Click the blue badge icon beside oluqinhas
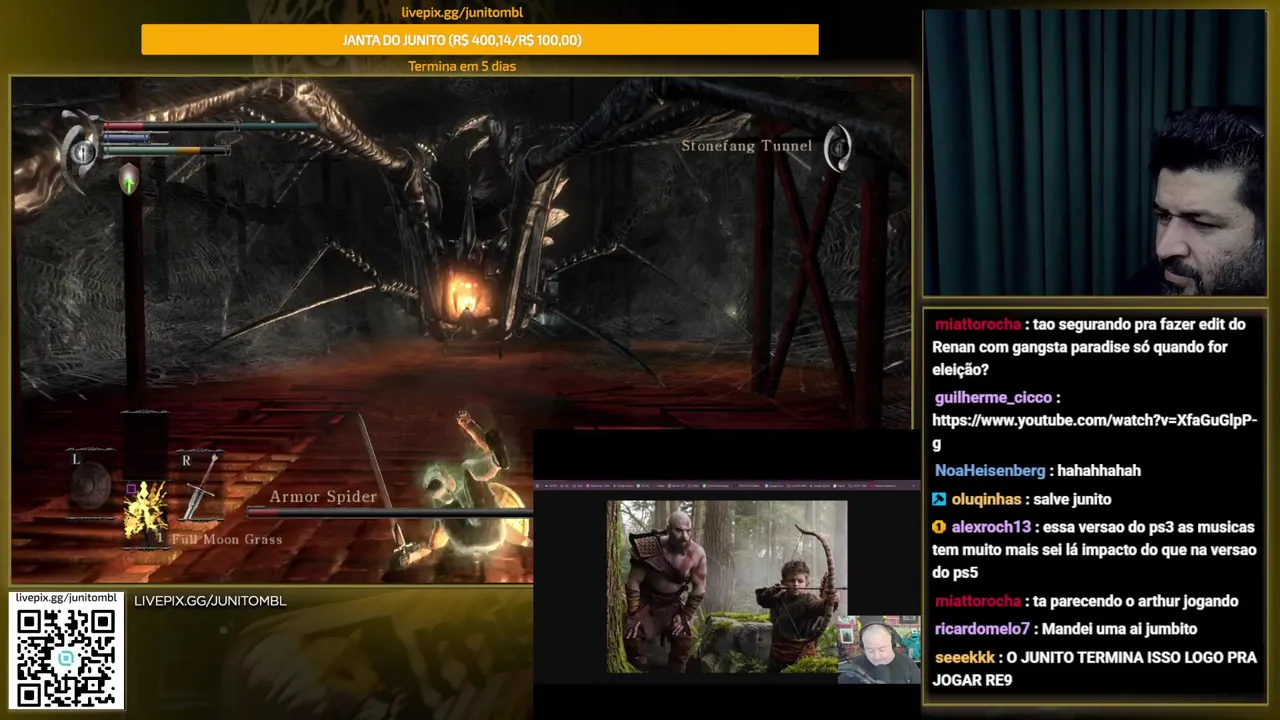Screen dimensions: 1280x720 939,499
